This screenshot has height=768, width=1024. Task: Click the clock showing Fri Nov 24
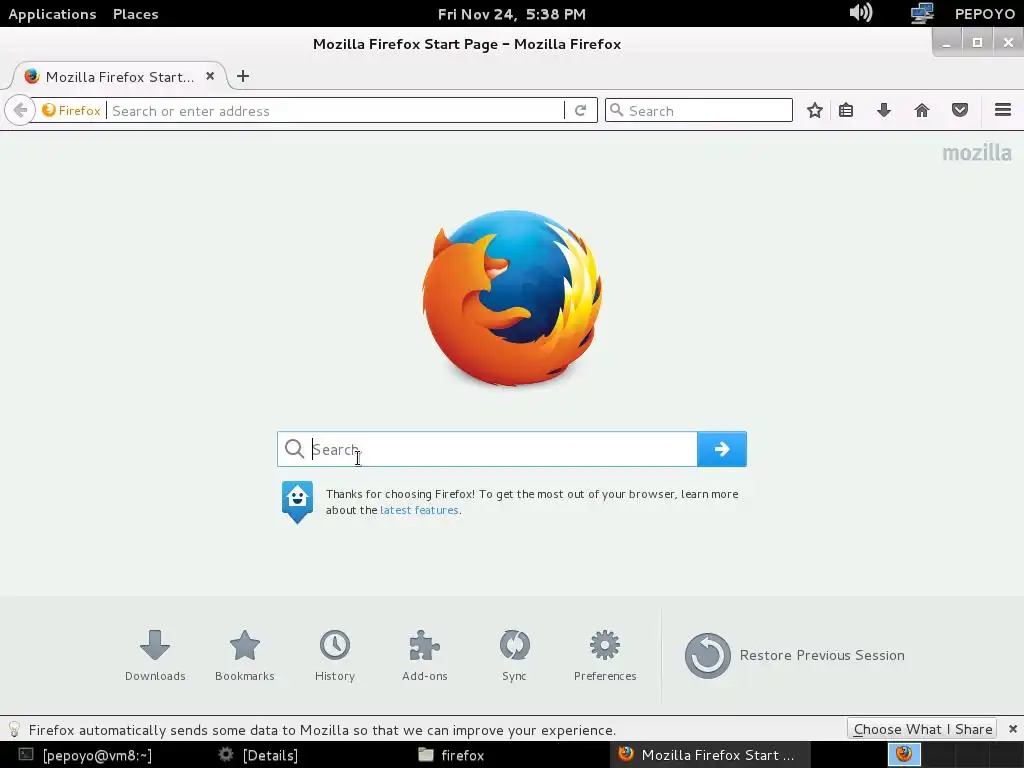click(x=511, y=14)
